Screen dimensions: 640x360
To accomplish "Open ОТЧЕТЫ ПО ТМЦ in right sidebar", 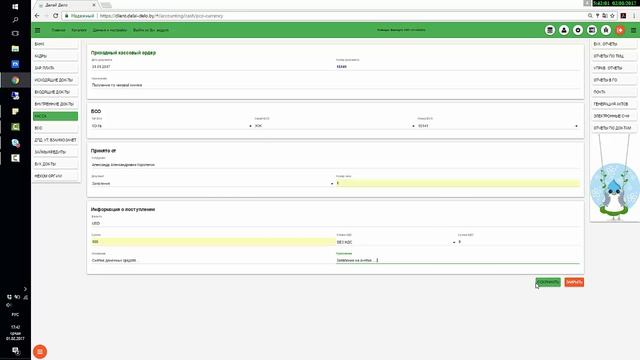I will pos(614,56).
